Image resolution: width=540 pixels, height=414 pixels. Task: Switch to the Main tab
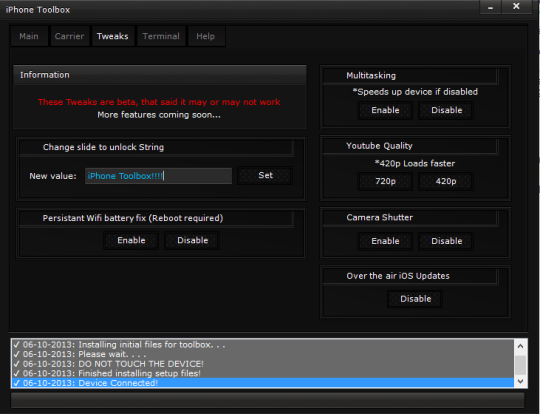(x=29, y=36)
